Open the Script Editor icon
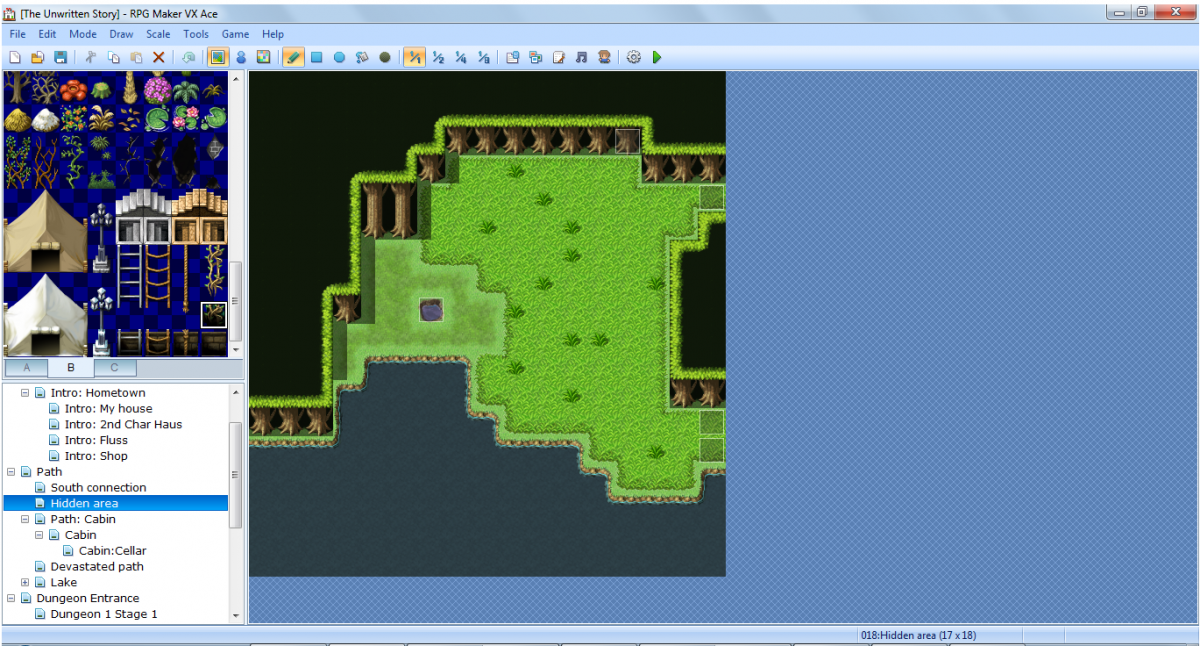 pos(559,57)
